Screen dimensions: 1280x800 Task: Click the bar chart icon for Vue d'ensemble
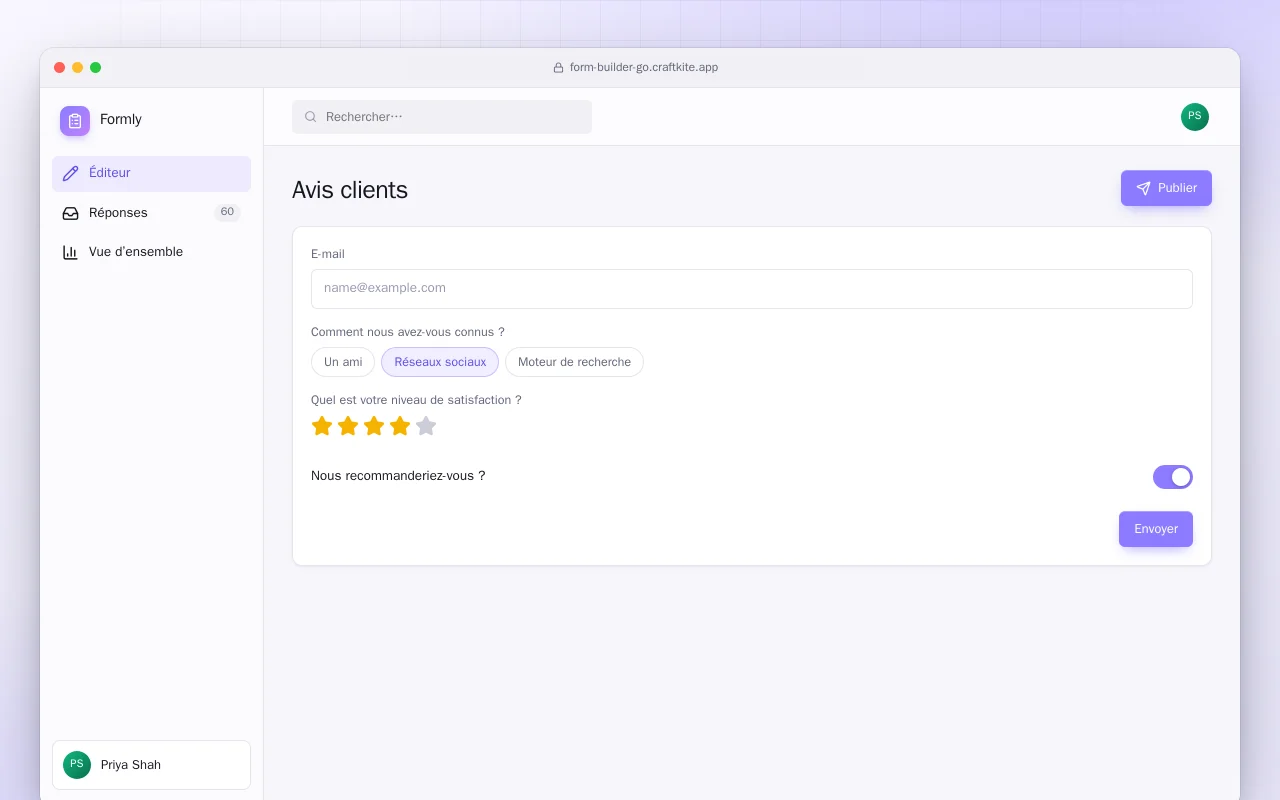pyautogui.click(x=70, y=252)
